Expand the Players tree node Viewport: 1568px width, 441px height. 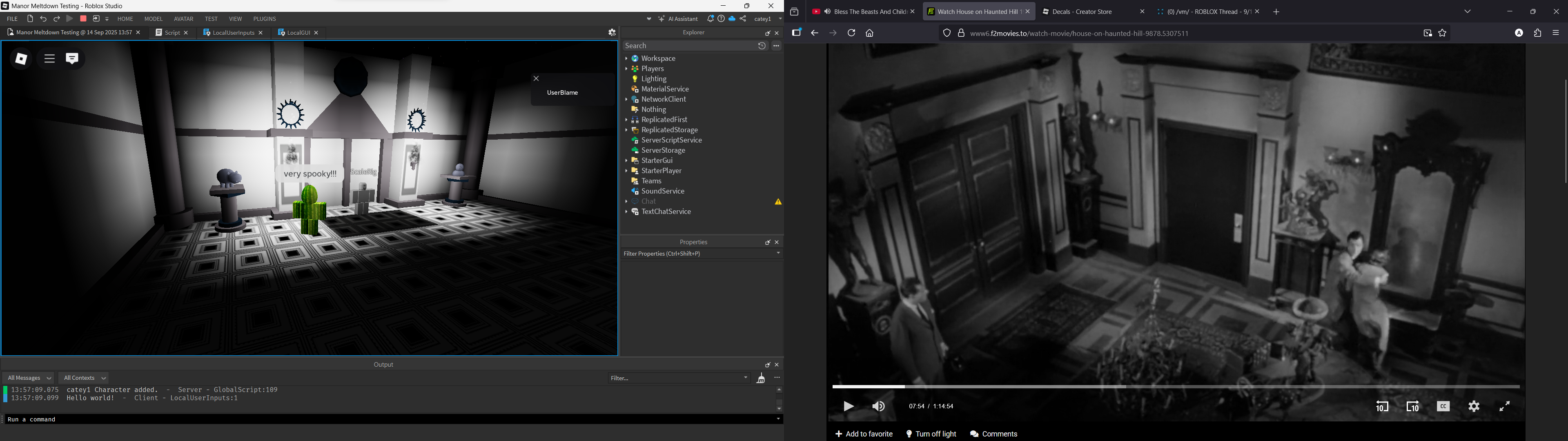point(626,69)
